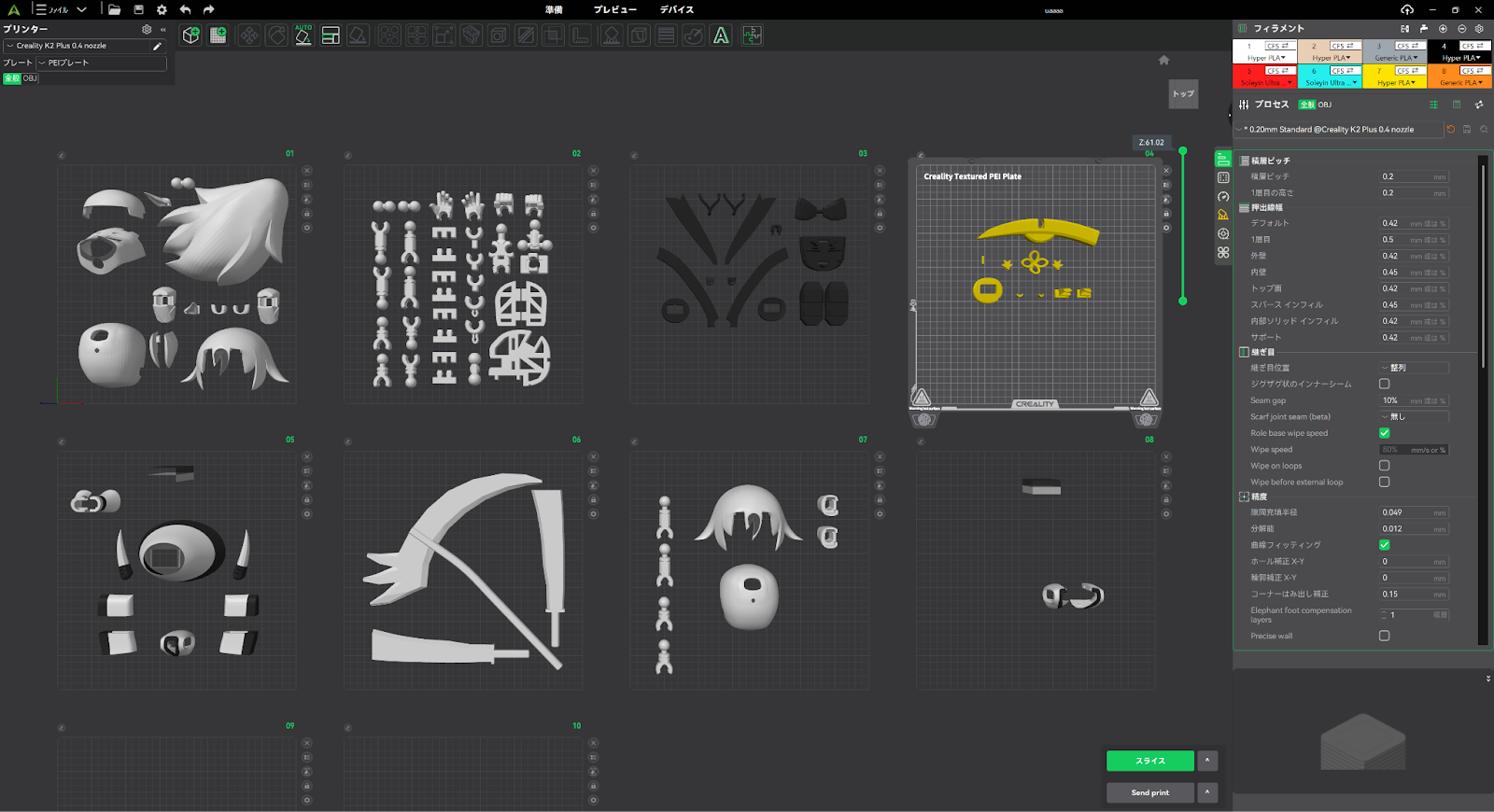Switch to the デバイス tab
1494x812 pixels.
click(x=676, y=9)
